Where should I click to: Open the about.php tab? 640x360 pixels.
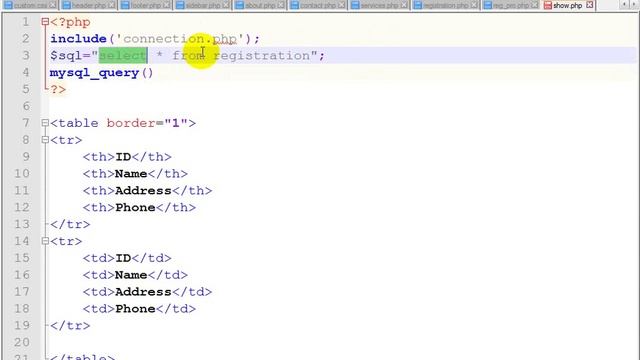tap(260, 5)
